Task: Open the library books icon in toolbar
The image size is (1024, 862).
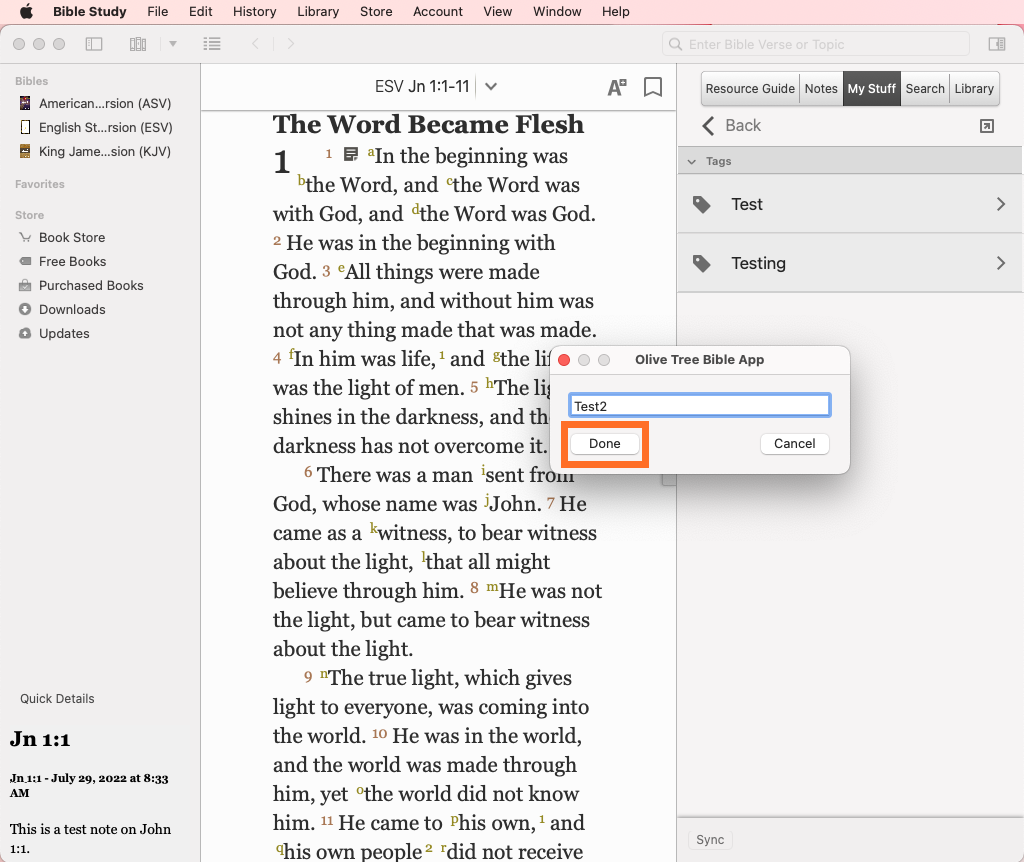Action: pos(138,44)
